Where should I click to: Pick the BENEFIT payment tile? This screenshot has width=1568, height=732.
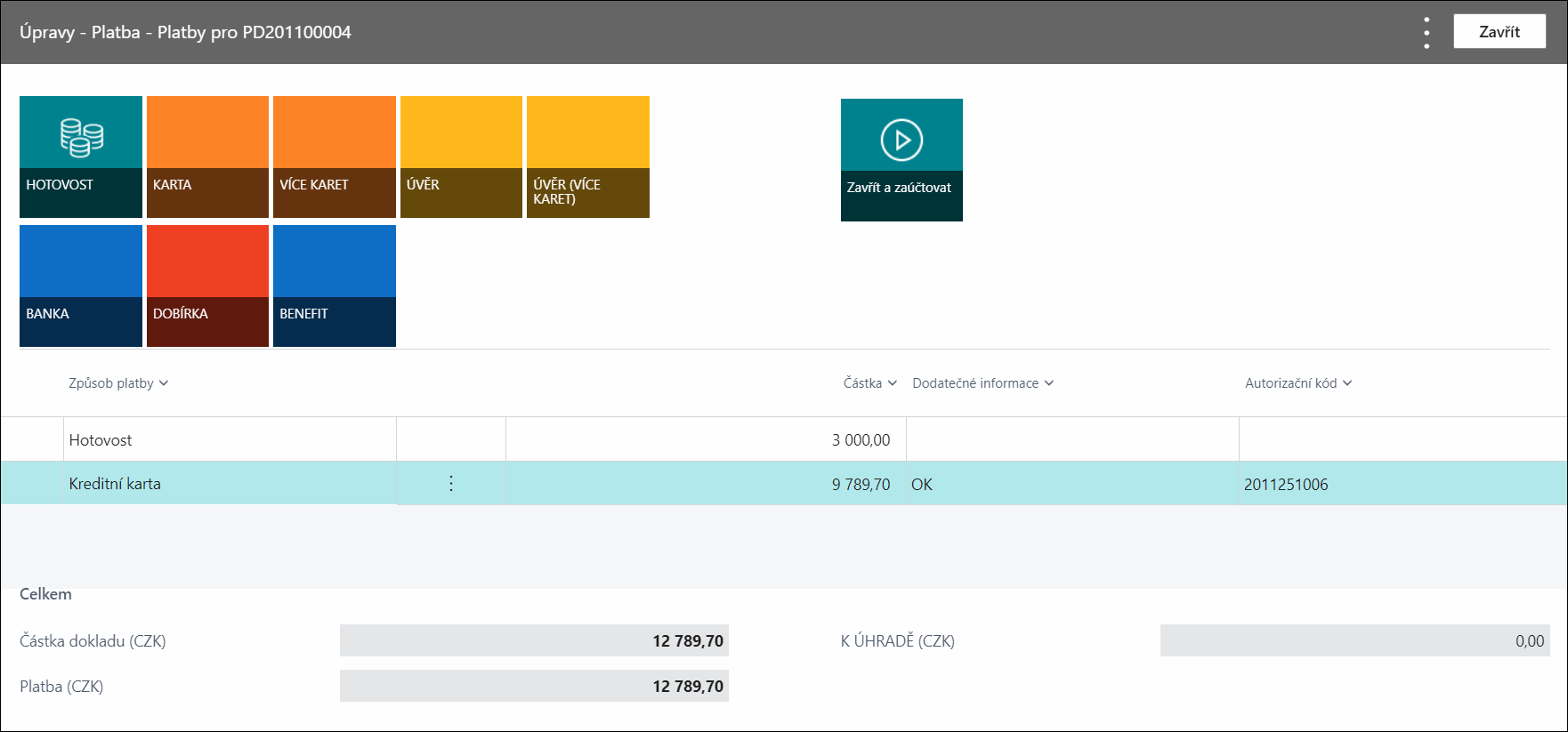(335, 286)
